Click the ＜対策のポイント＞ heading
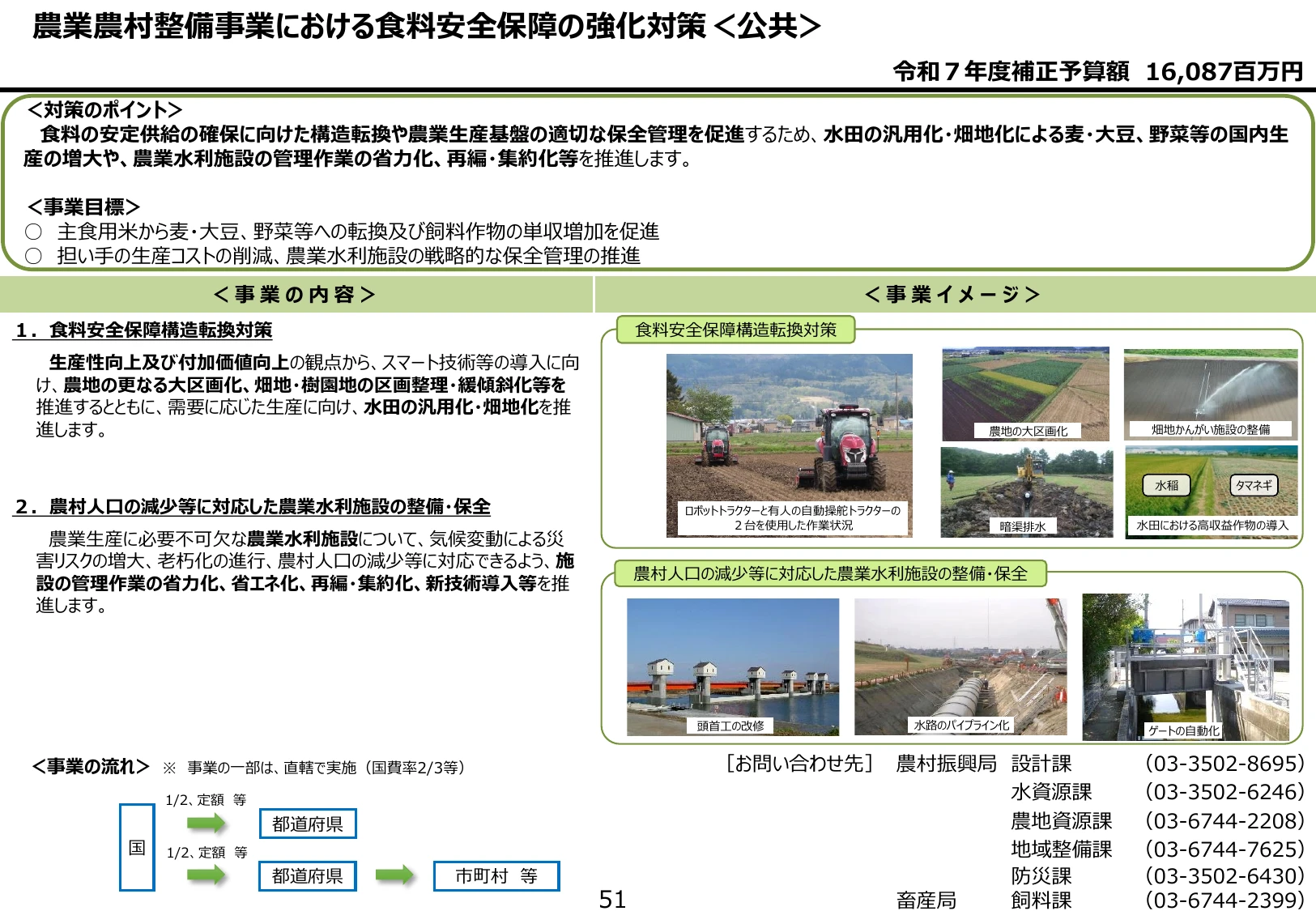Viewport: 1316px width, 911px height. [104, 109]
